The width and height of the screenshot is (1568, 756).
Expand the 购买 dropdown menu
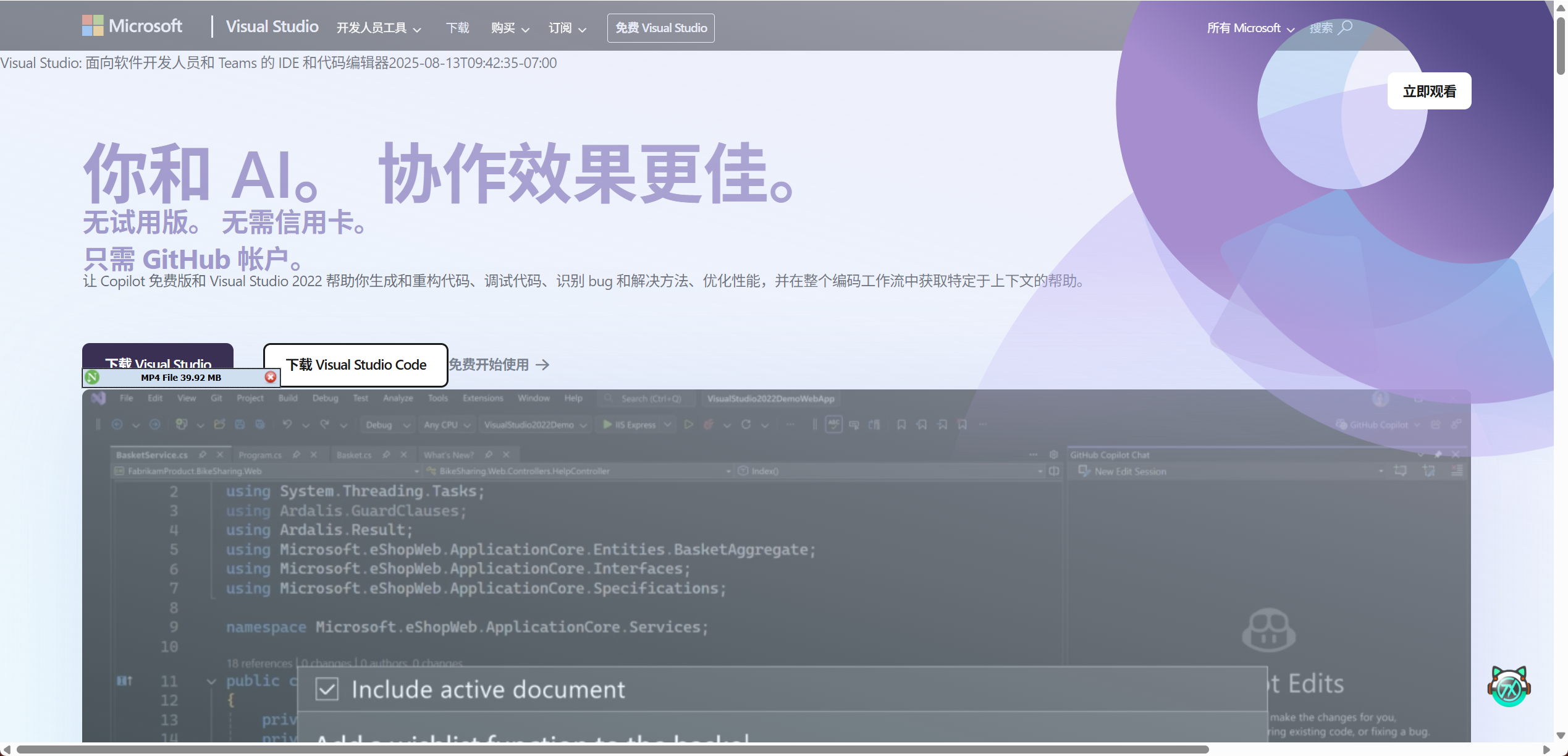coord(510,28)
